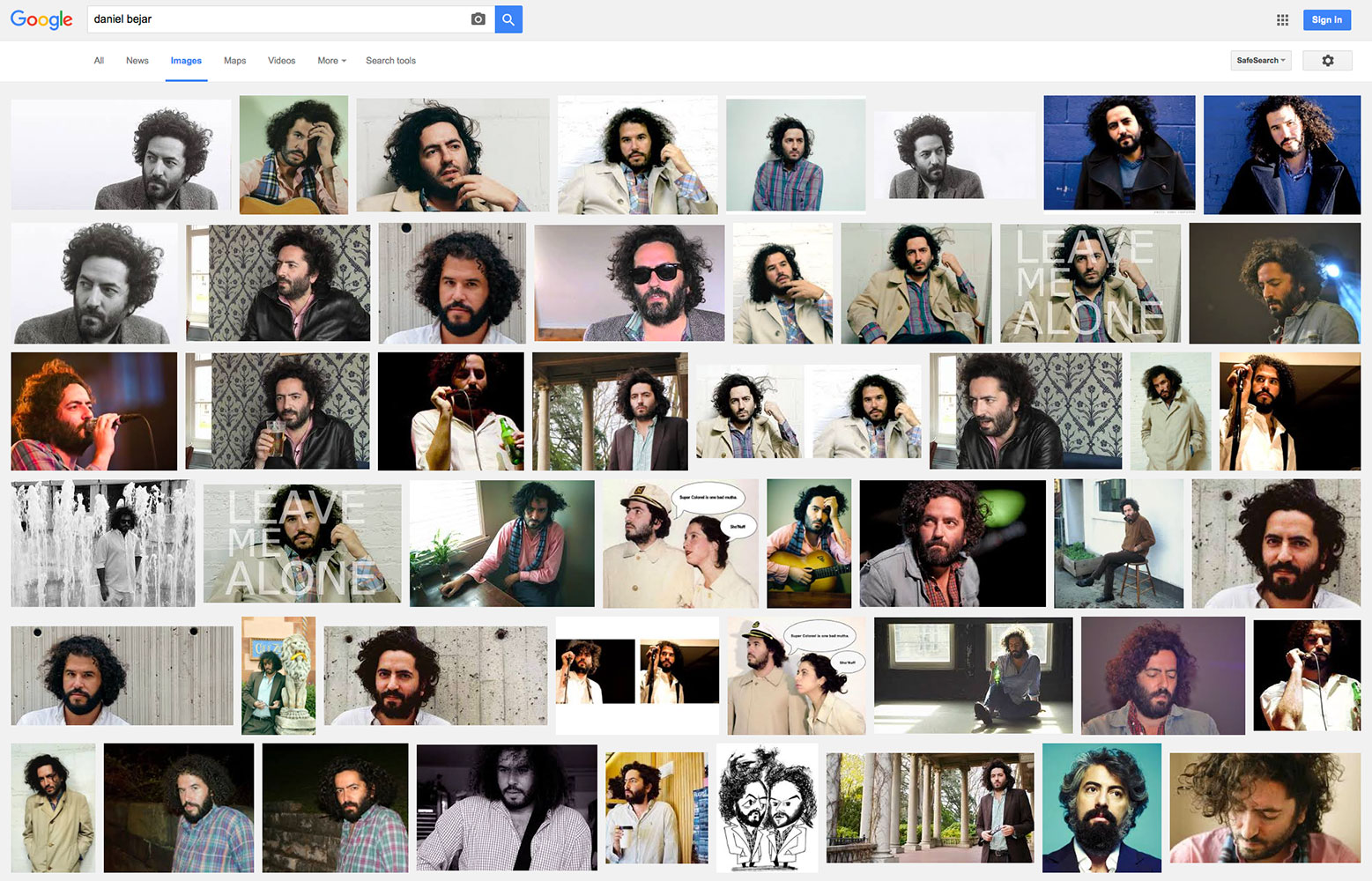Open the man with beer glass thumbnail
1372x881 pixels.
[278, 411]
